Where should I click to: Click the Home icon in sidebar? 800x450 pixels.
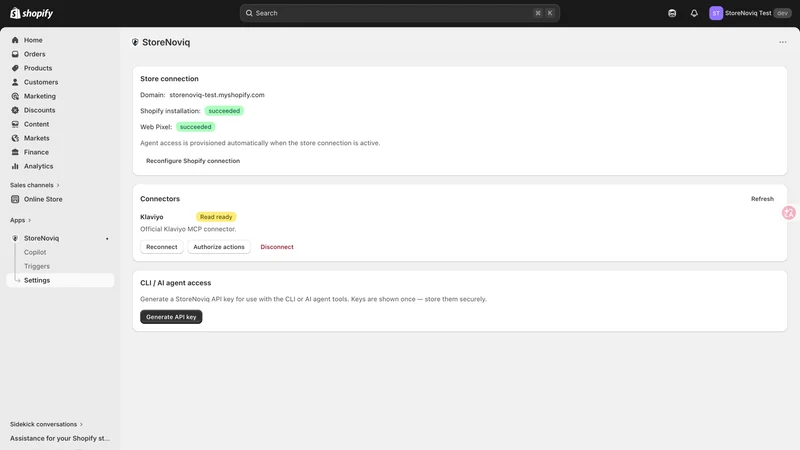pos(15,40)
